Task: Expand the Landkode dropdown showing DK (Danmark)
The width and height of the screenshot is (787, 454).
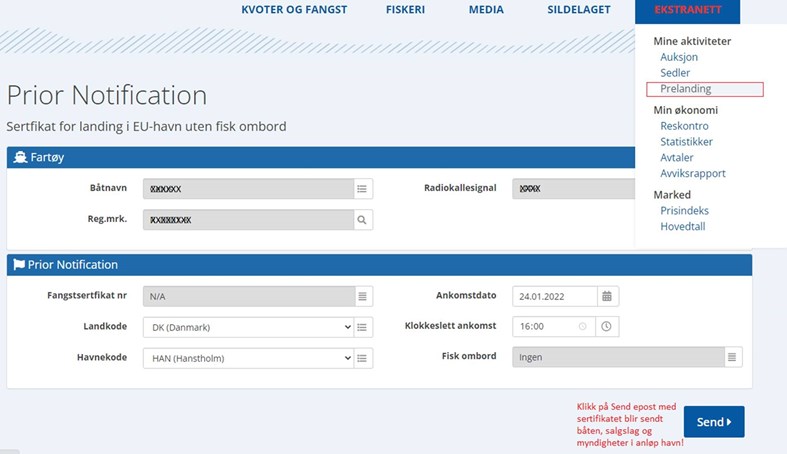Action: 248,327
